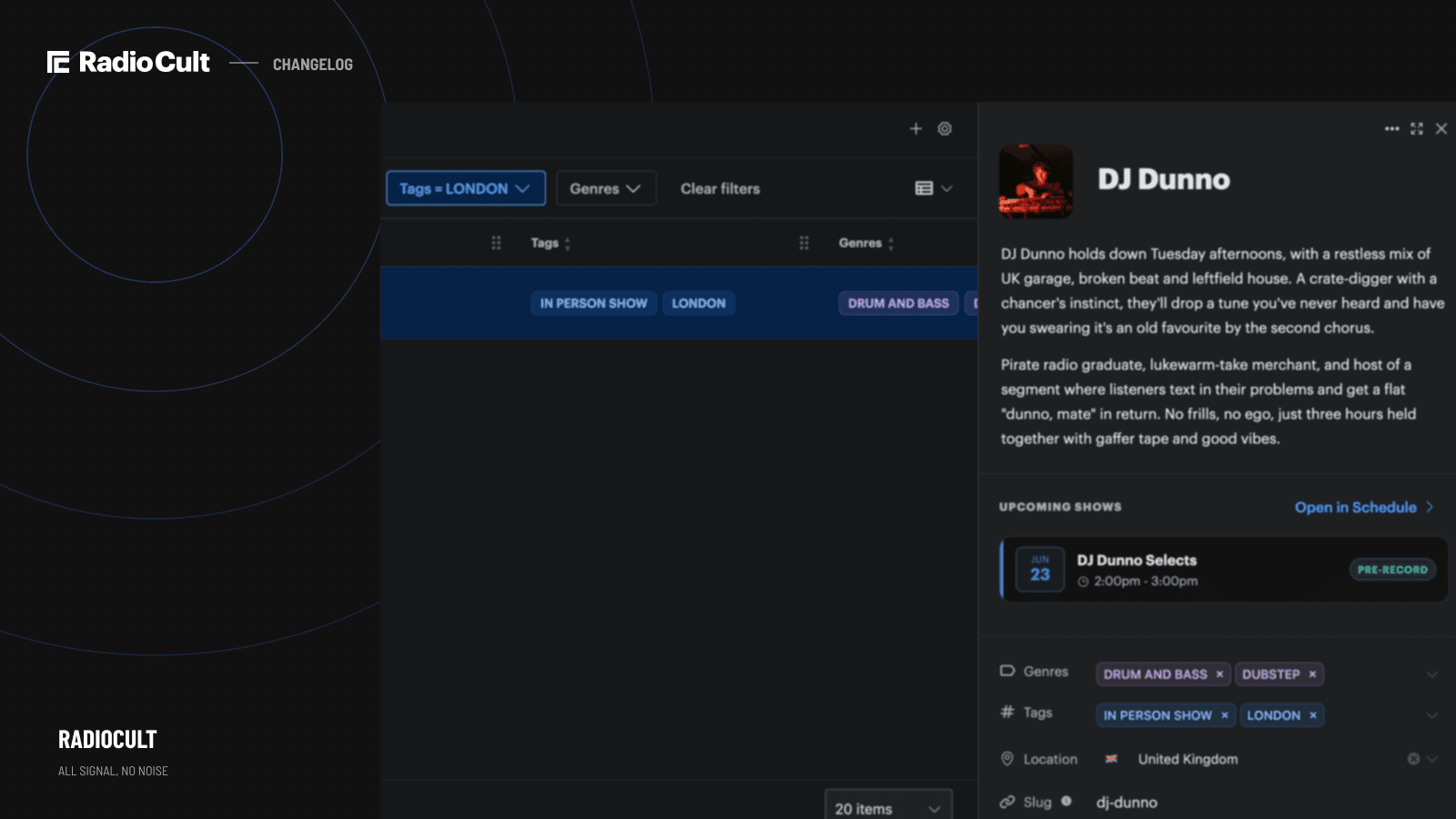Select the United Kingdom location value
This screenshot has height=819, width=1456.
[x=1188, y=759]
